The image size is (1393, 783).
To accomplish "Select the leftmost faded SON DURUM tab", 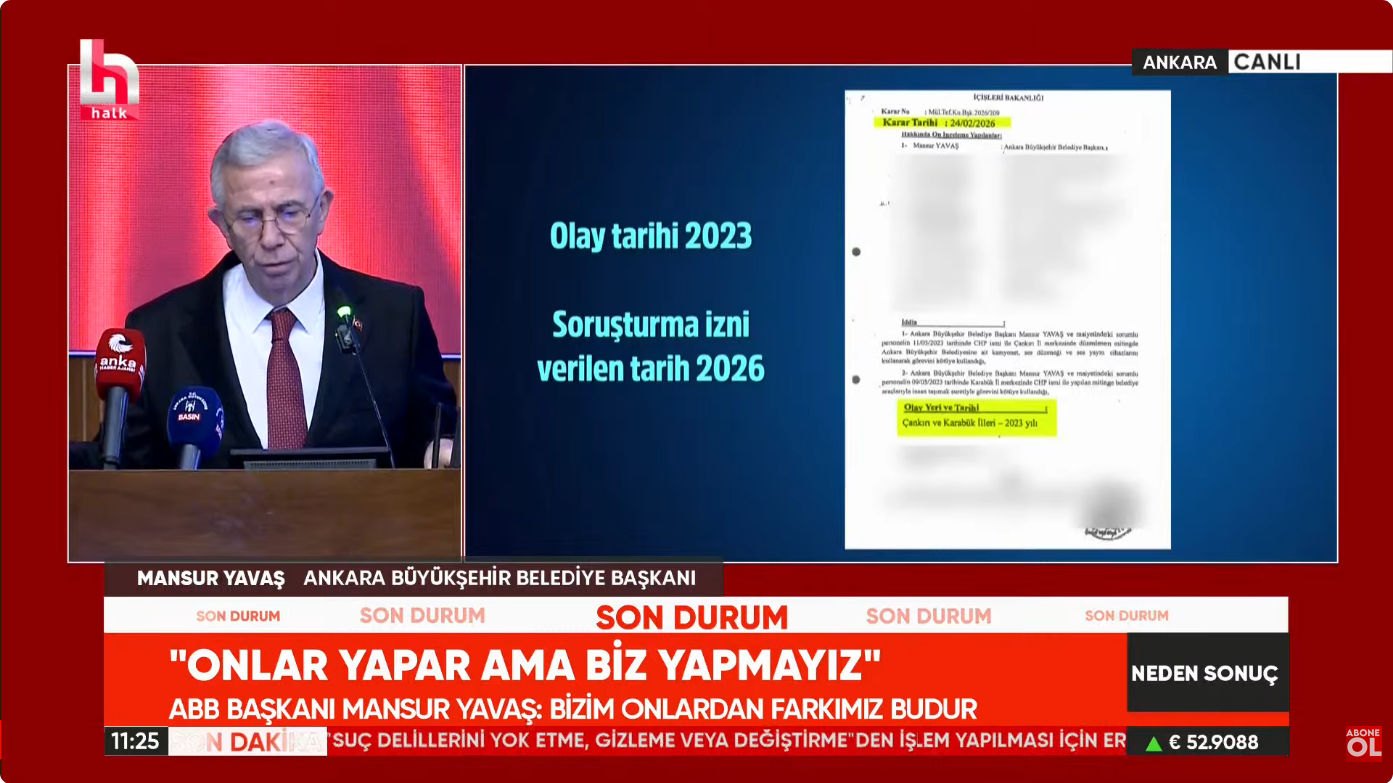I will 237,616.
